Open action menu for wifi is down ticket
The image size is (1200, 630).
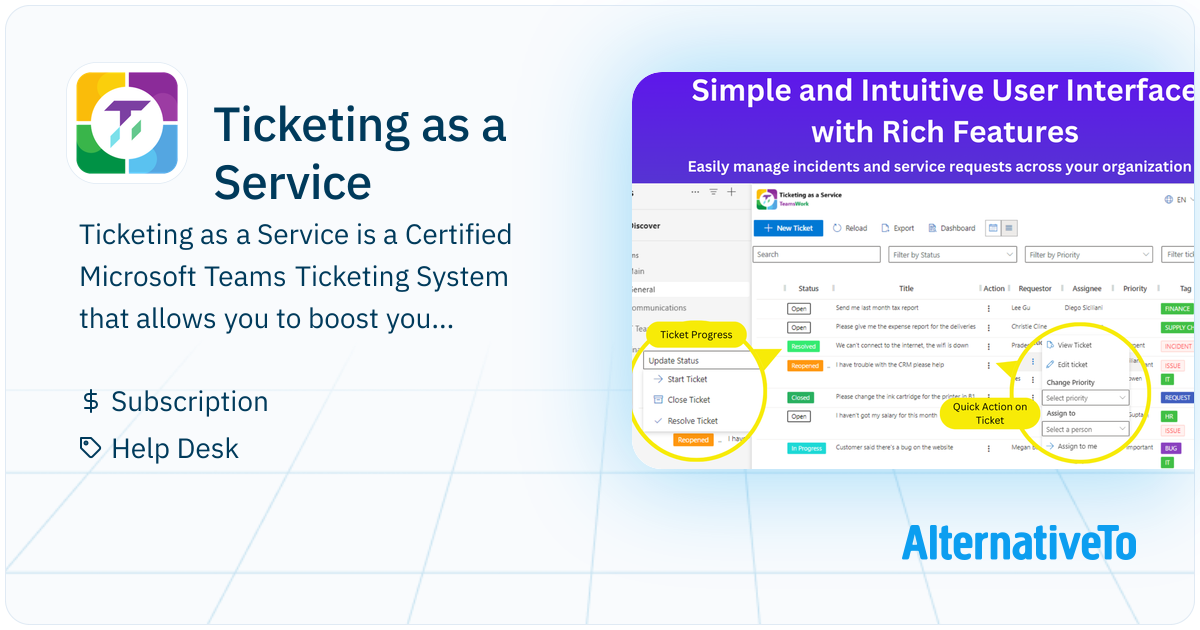[989, 346]
